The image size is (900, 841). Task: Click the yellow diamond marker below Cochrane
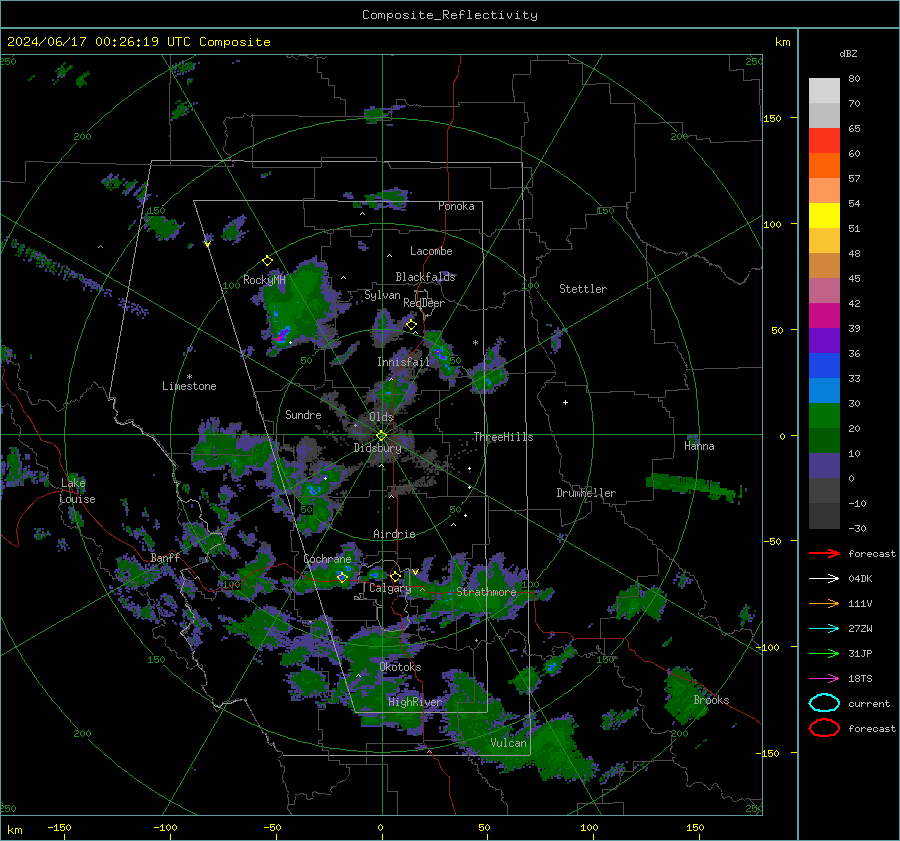tap(342, 577)
